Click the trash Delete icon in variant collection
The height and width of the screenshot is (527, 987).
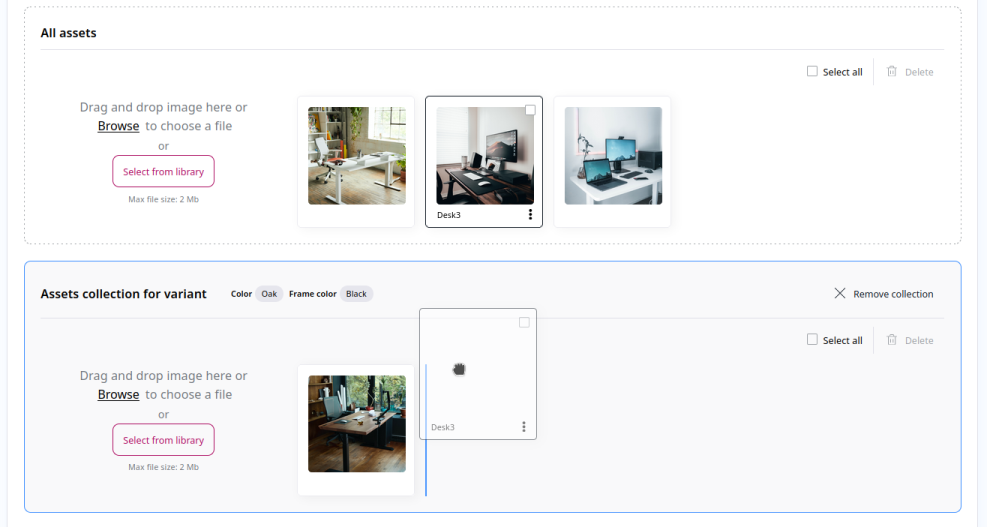(x=891, y=340)
